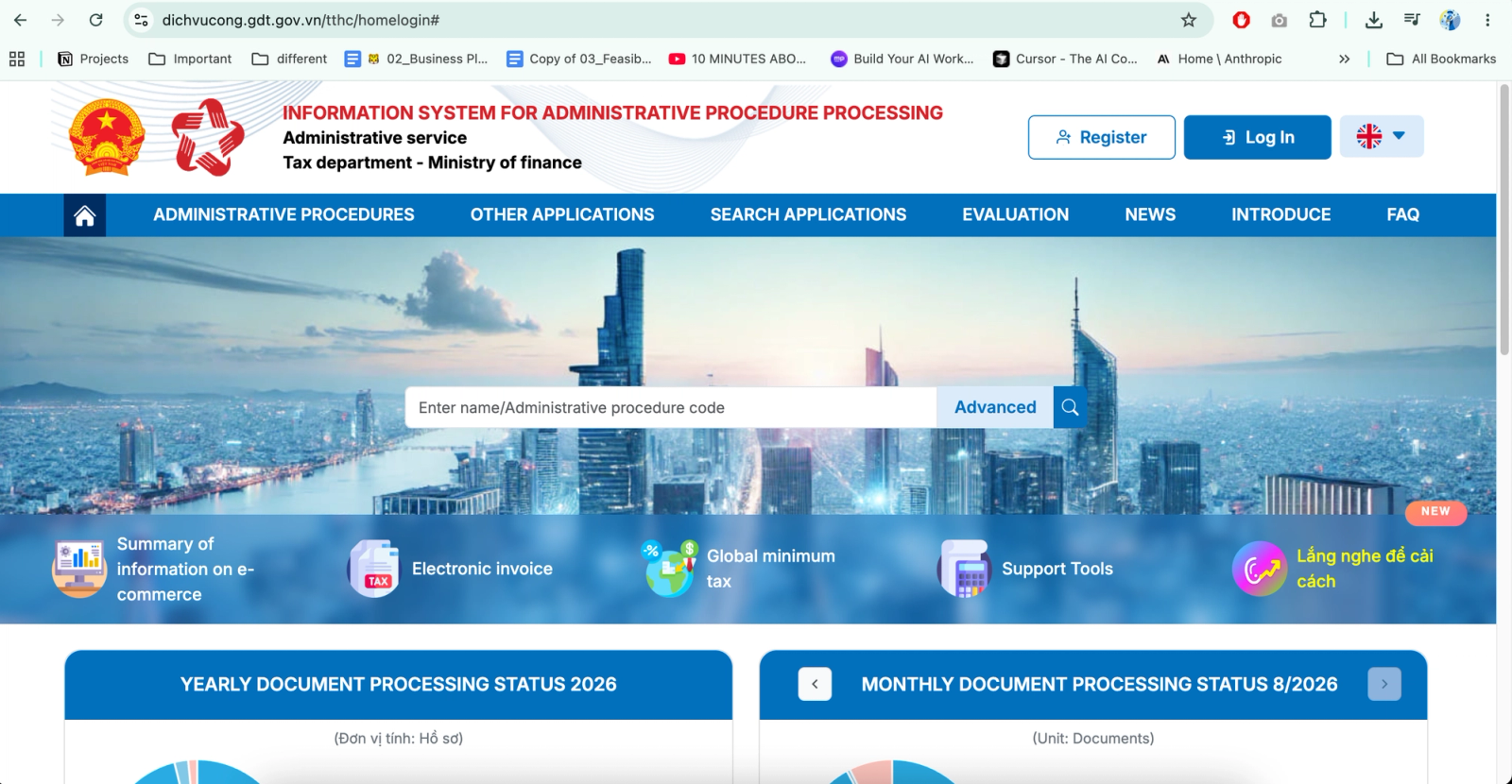Click the search magnifier icon button

pos(1070,407)
